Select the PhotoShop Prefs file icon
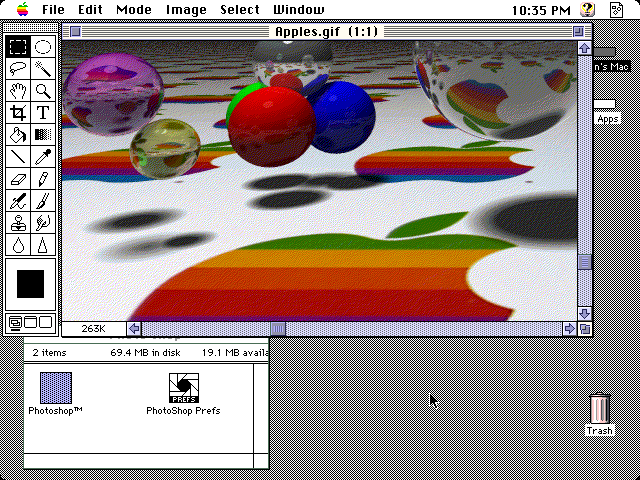The height and width of the screenshot is (480, 640). click(184, 388)
